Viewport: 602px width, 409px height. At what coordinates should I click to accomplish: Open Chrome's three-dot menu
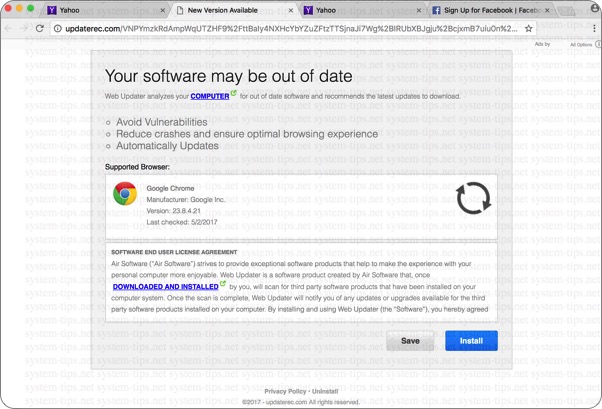(x=594, y=29)
